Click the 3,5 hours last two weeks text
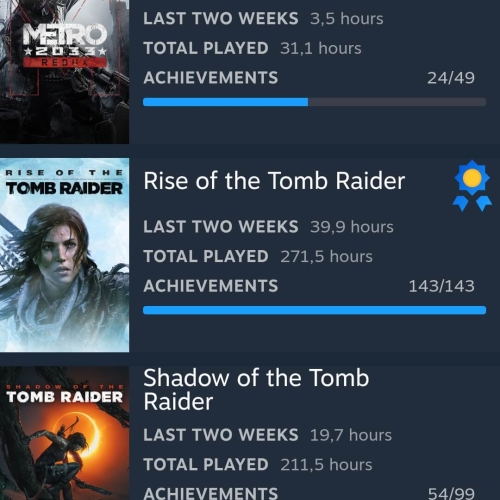The image size is (500, 500). 347,18
